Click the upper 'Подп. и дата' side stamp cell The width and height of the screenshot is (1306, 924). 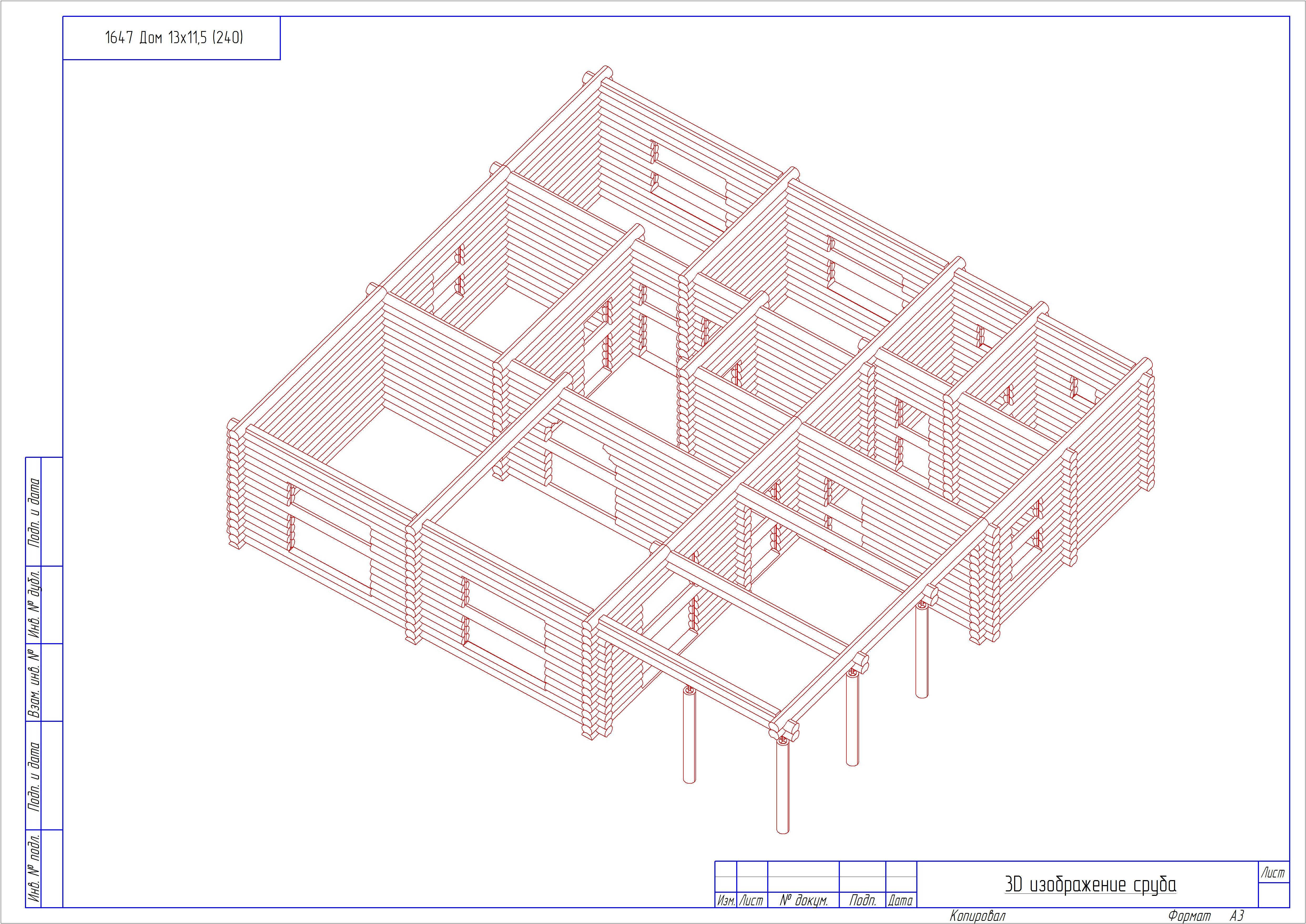tap(34, 511)
